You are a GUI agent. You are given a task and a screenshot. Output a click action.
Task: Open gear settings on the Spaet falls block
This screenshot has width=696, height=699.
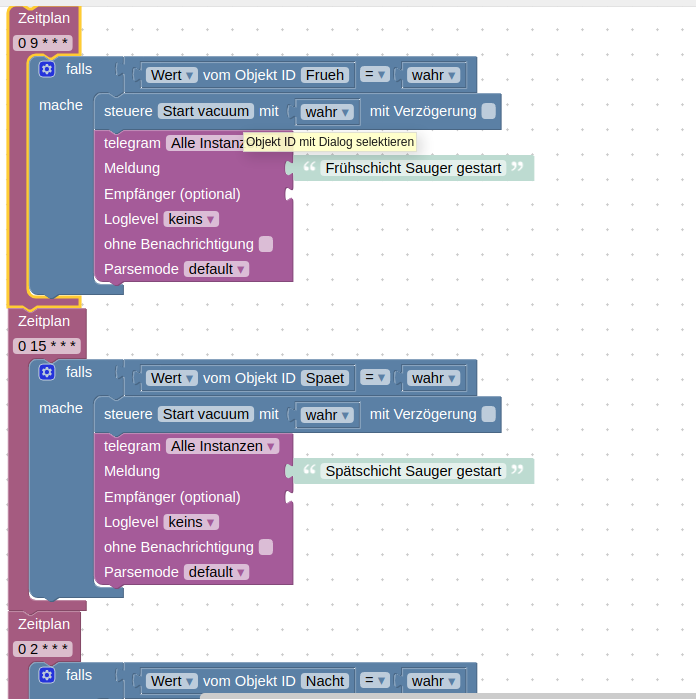[x=47, y=372]
